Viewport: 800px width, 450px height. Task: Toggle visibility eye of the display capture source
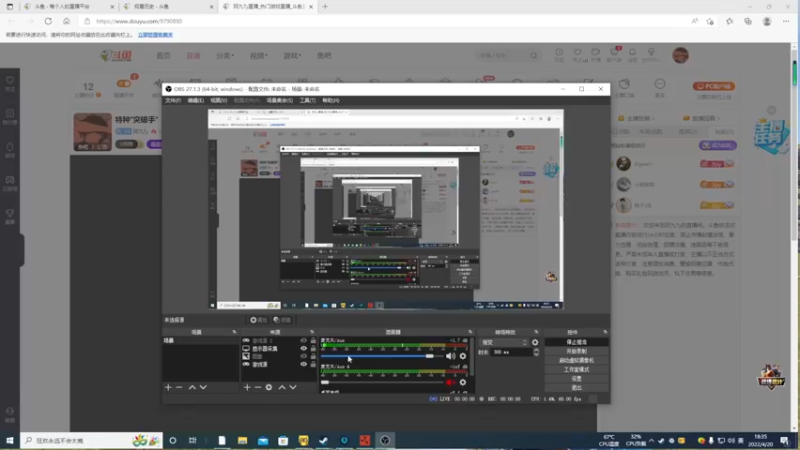coord(304,348)
